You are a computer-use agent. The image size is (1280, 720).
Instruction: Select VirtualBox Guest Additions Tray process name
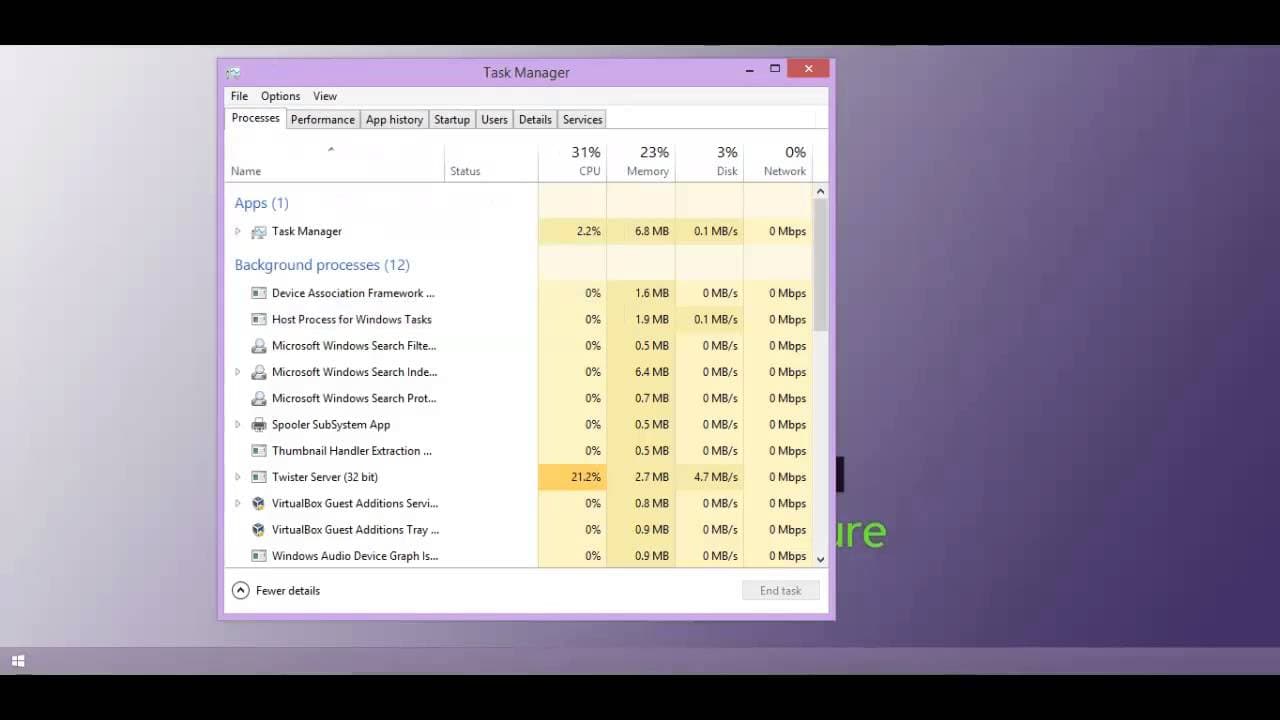355,529
